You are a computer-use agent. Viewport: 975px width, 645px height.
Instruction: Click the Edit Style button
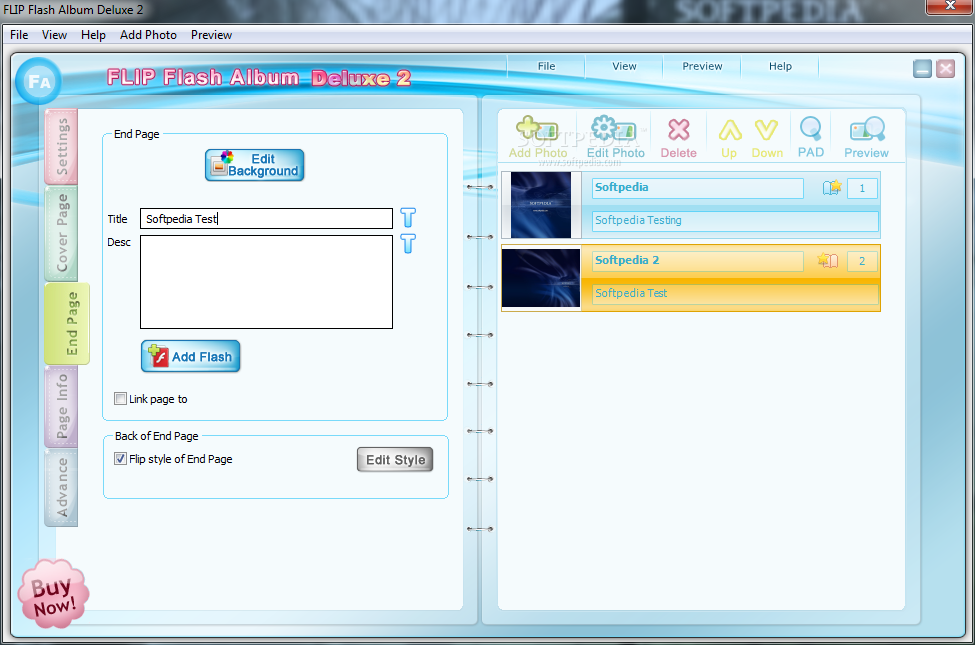click(x=395, y=460)
